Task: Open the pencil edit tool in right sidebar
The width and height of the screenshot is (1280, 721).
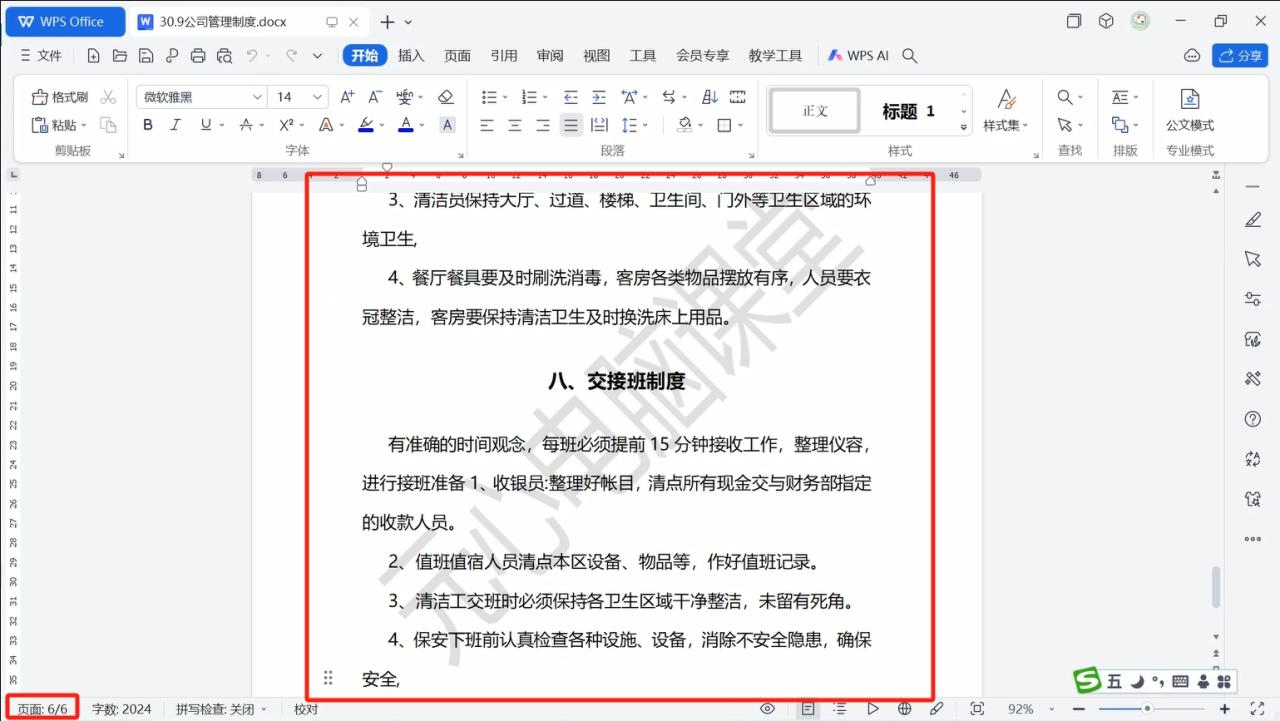Action: pyautogui.click(x=1252, y=219)
